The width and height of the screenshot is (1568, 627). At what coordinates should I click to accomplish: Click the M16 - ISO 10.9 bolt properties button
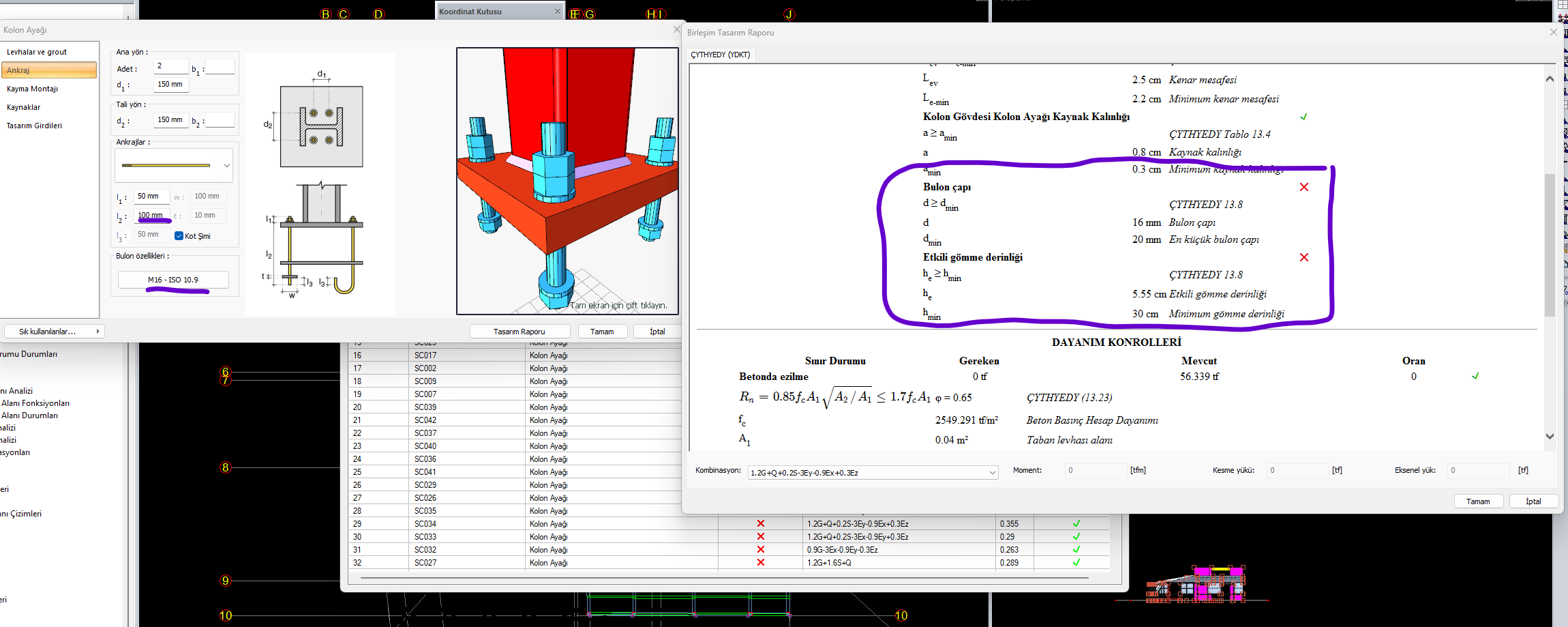coord(173,280)
